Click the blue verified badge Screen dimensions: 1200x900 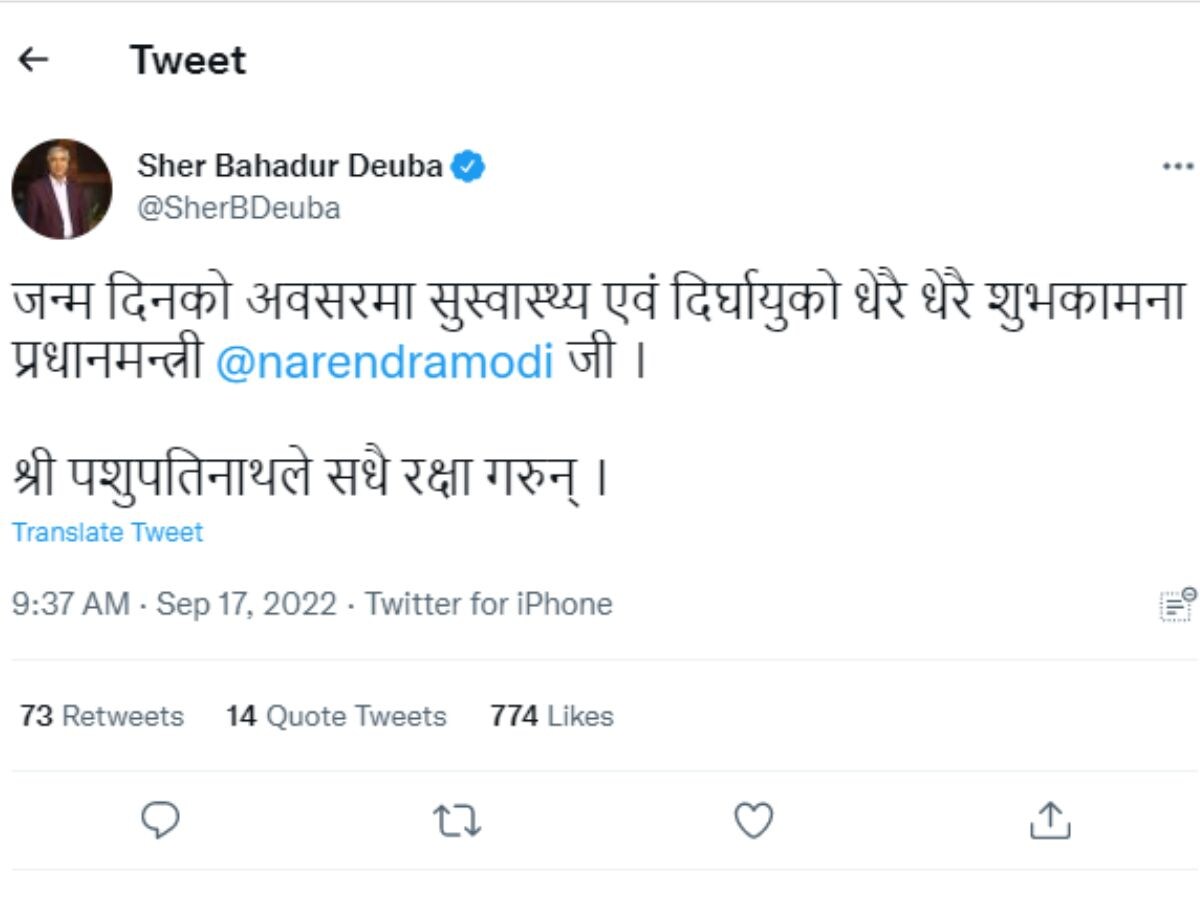pos(468,166)
